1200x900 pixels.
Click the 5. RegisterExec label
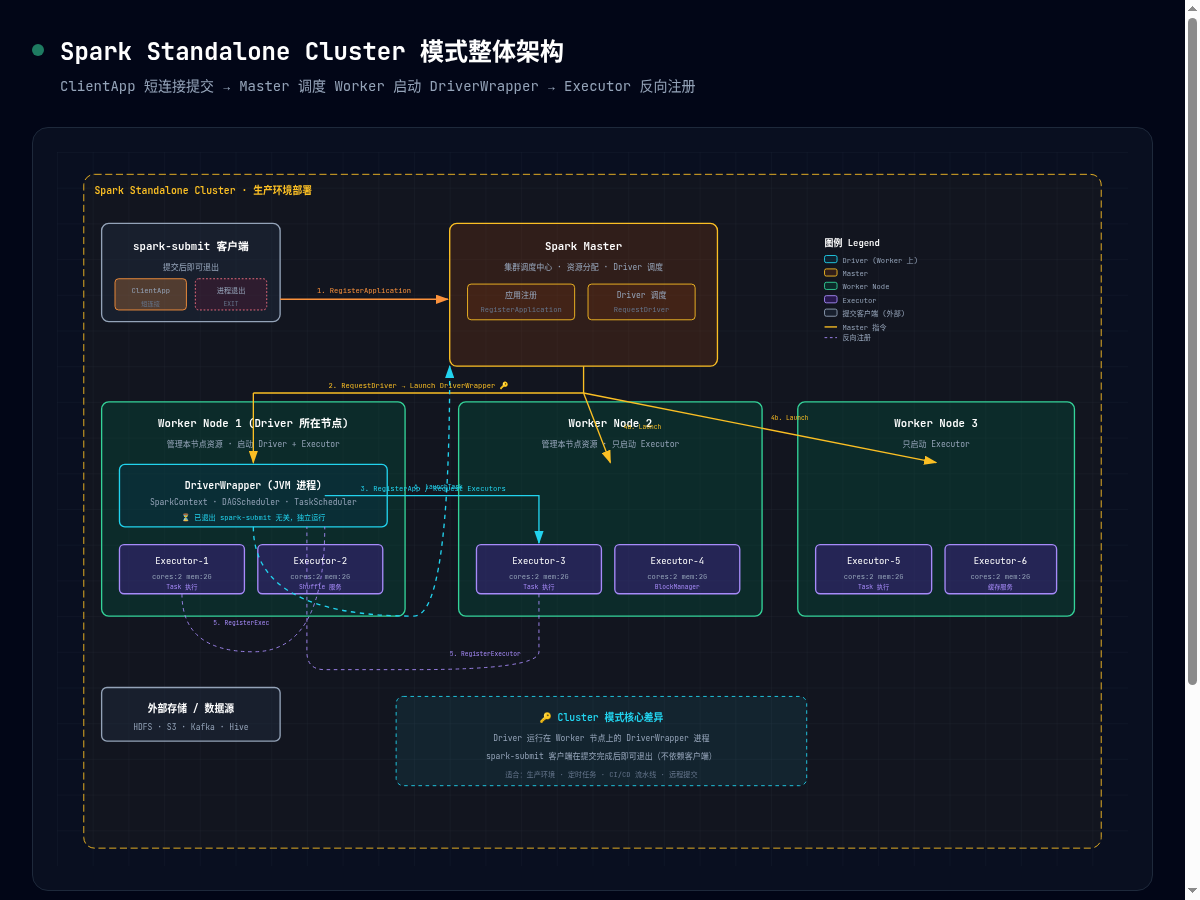(x=241, y=622)
